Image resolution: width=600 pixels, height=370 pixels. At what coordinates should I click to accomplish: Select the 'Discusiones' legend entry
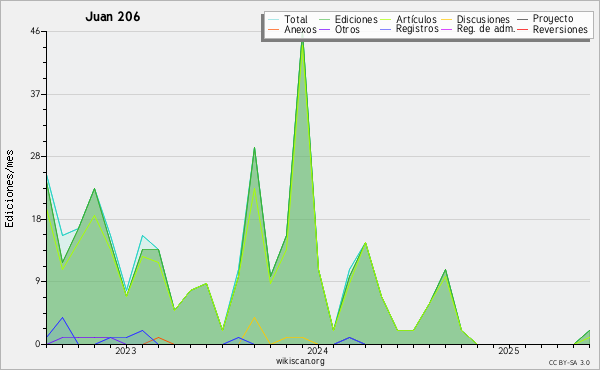coord(483,19)
